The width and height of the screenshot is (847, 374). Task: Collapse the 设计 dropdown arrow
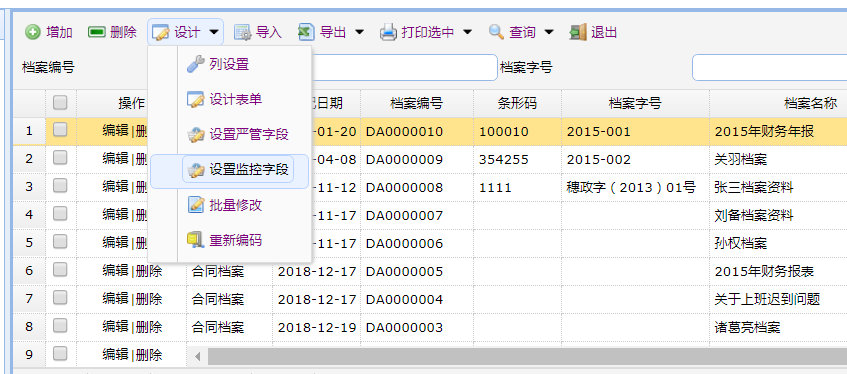click(214, 32)
